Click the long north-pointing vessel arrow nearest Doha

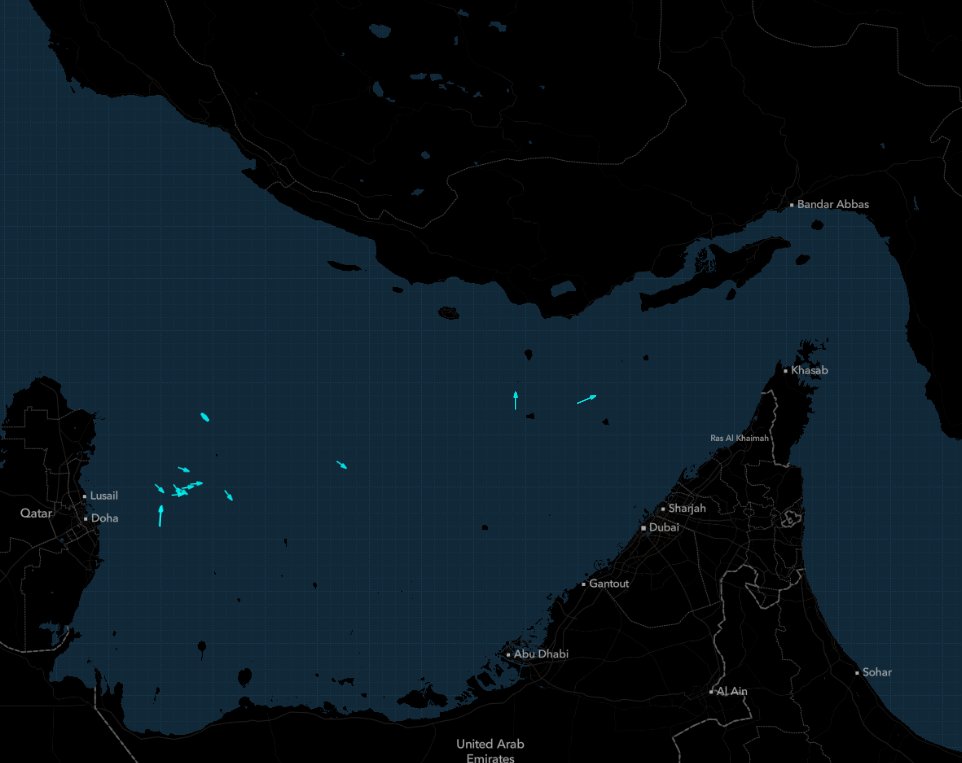coord(161,516)
